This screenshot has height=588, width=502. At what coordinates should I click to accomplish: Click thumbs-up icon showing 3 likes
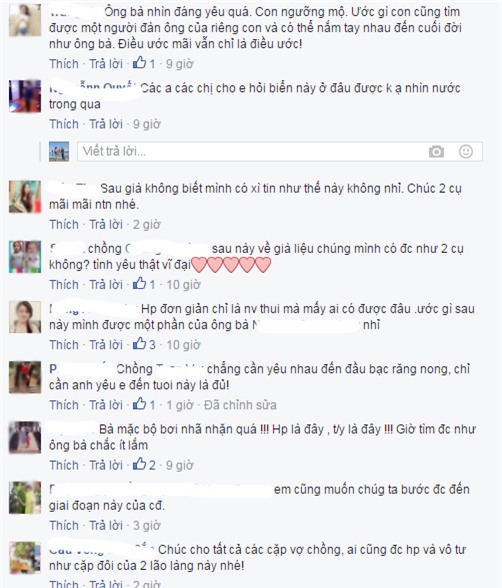click(x=139, y=344)
